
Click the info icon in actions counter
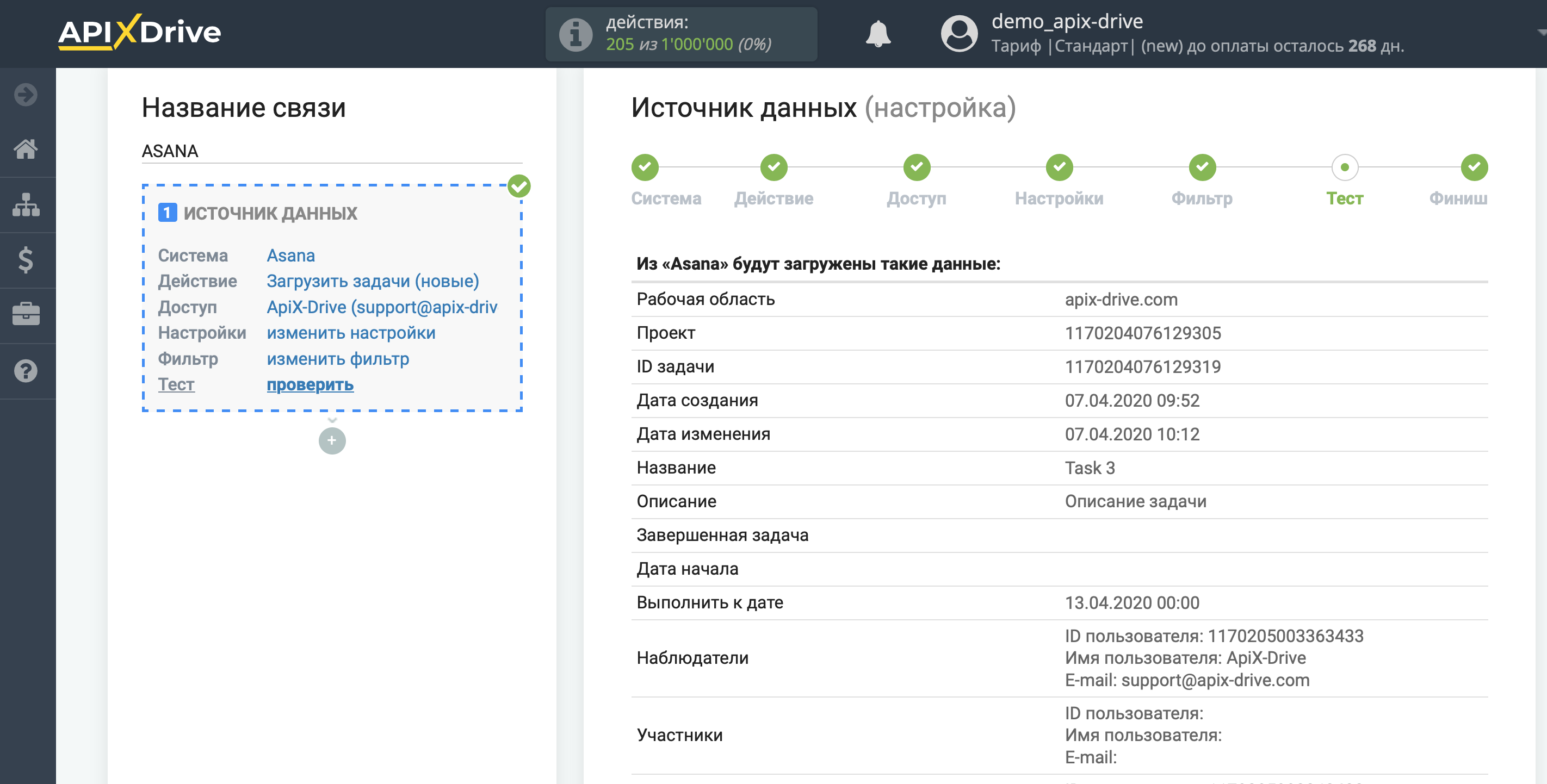click(x=576, y=34)
